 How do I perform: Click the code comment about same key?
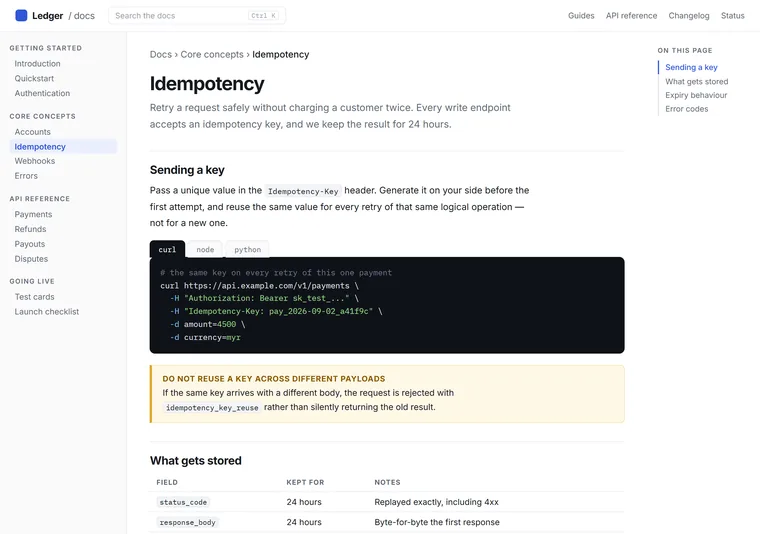[x=276, y=273]
